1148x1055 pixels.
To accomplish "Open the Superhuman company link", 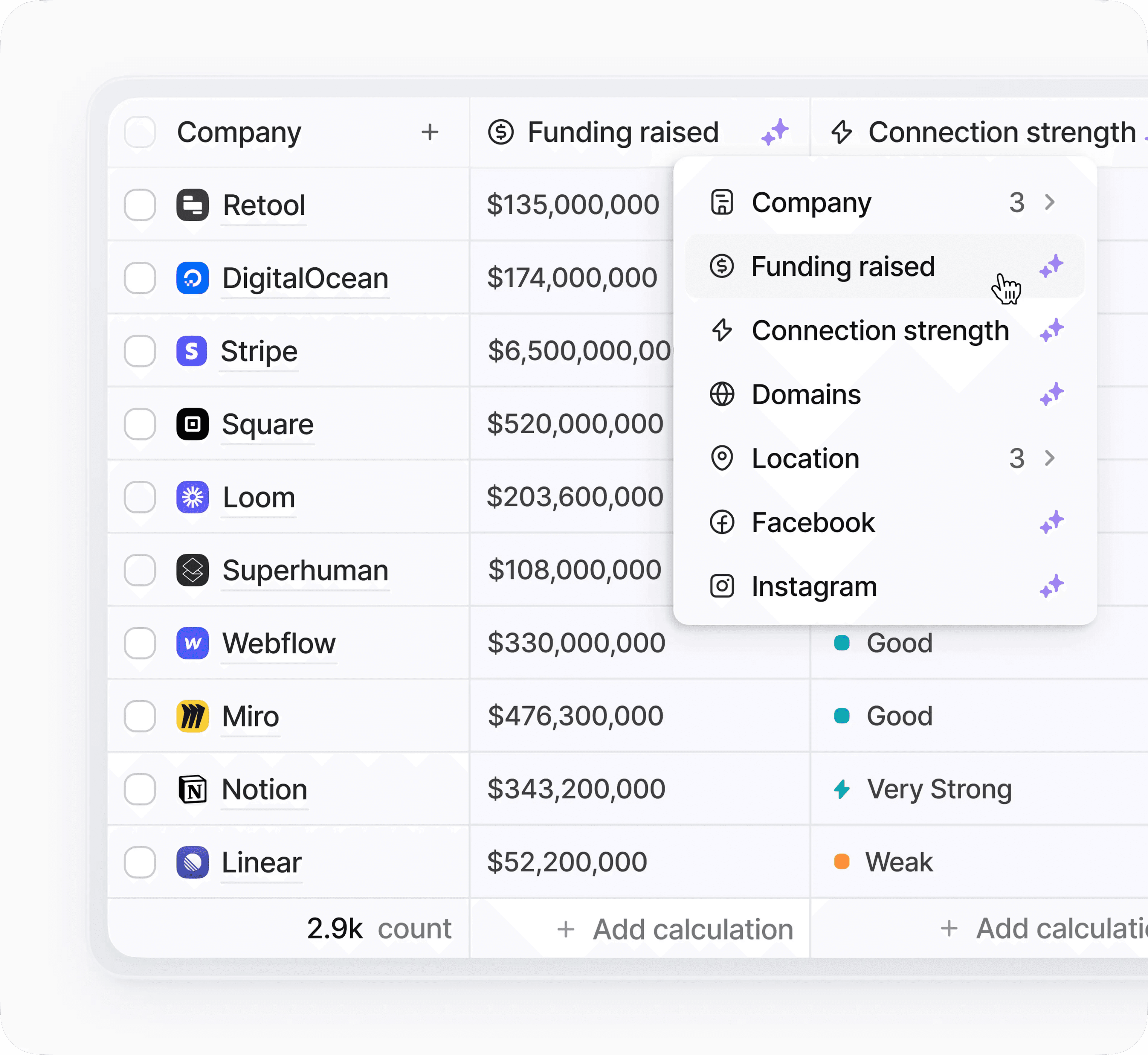I will [x=305, y=570].
